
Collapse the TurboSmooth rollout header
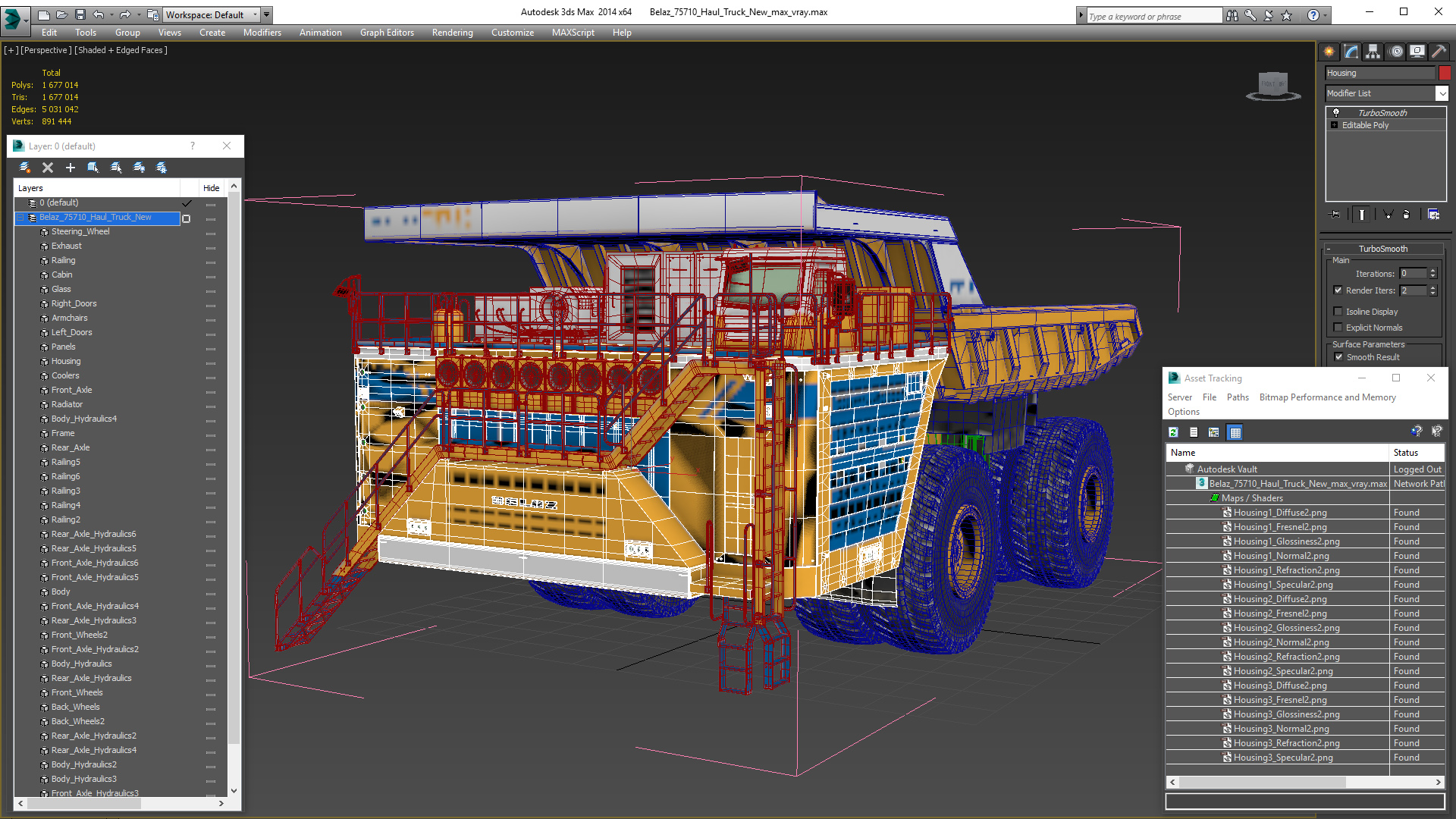pos(1383,249)
